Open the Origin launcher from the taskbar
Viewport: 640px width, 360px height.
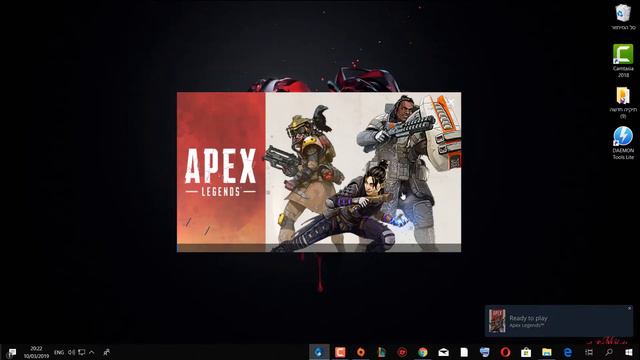click(x=360, y=352)
